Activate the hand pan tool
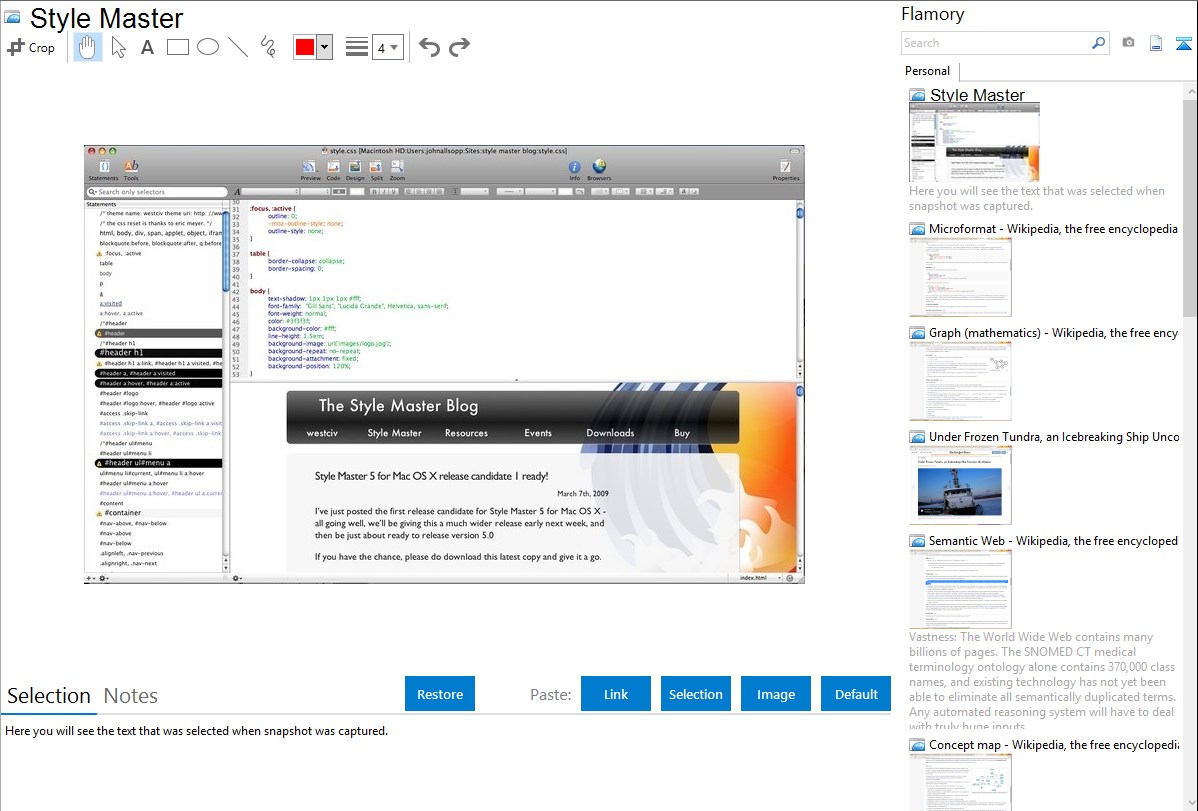Screen dimensions: 1198x811 (88, 47)
